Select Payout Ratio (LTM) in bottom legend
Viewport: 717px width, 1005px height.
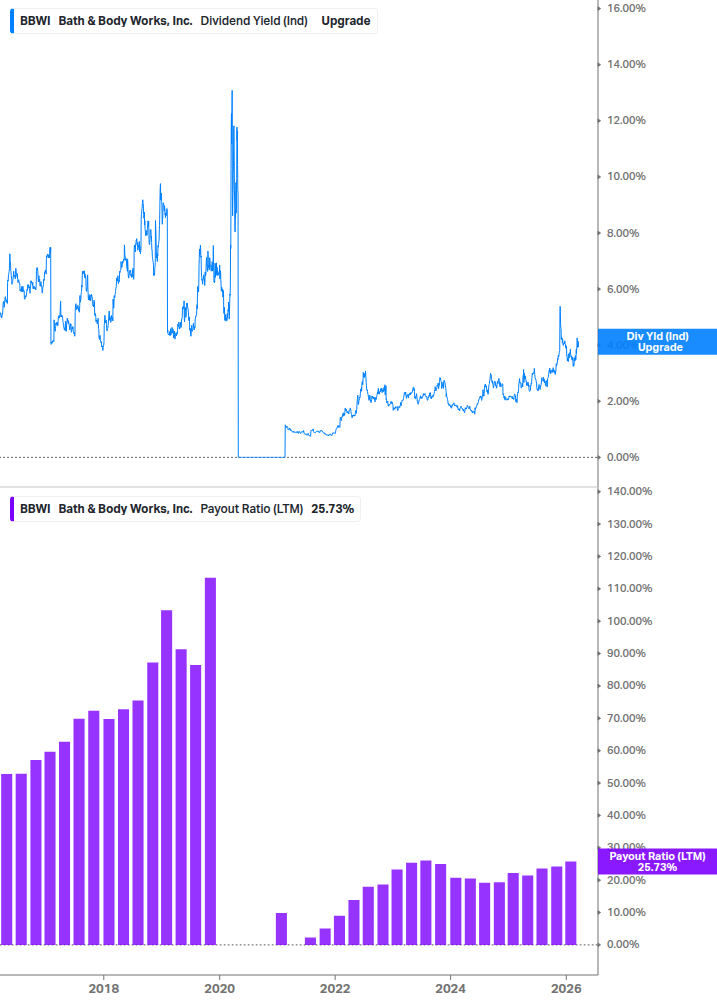click(252, 509)
